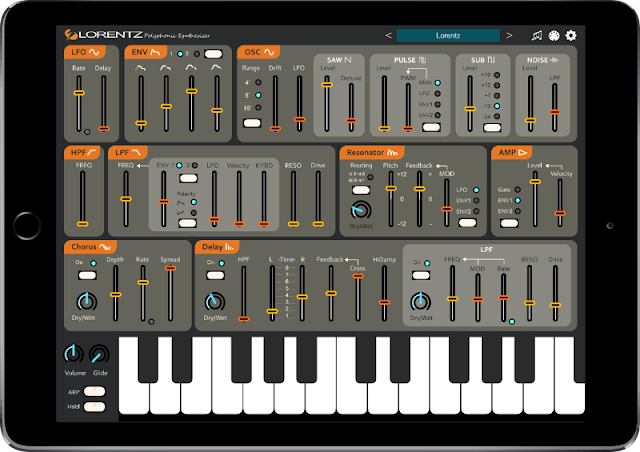Select positive polarity for LPF envelope
This screenshot has height=452, width=640.
pos(194,202)
